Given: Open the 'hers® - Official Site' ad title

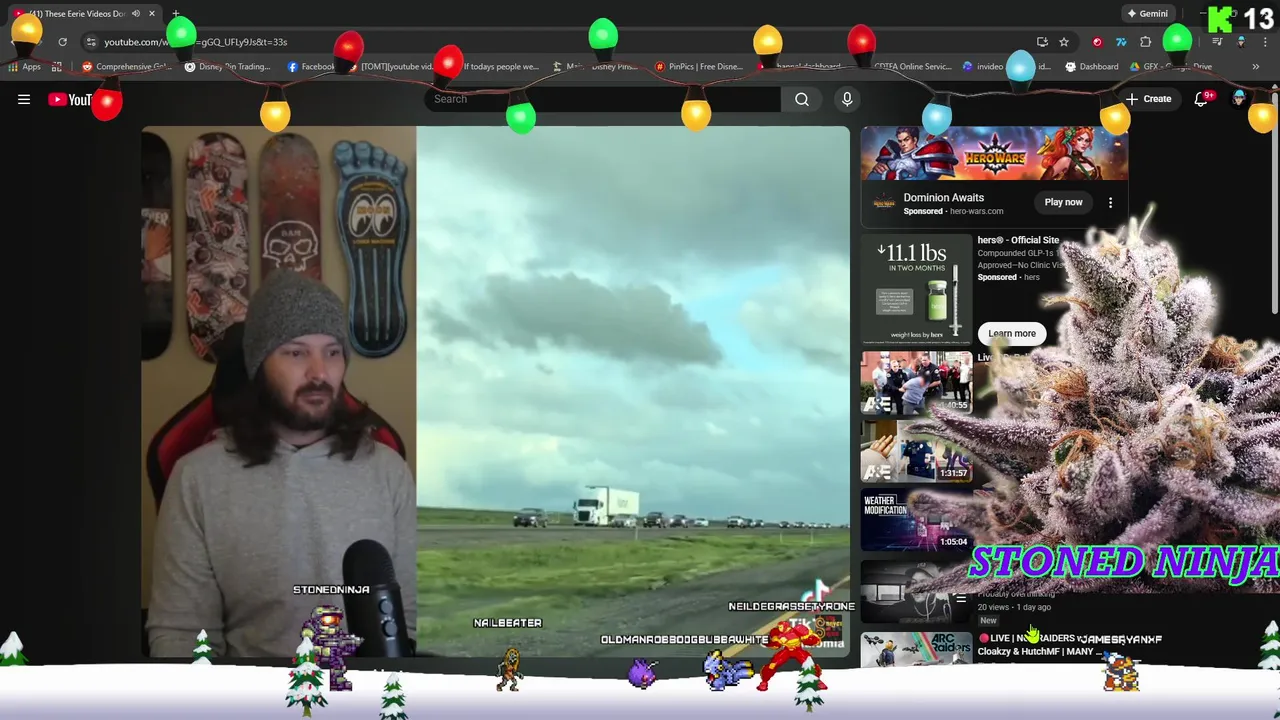Looking at the screenshot, I should (1018, 240).
